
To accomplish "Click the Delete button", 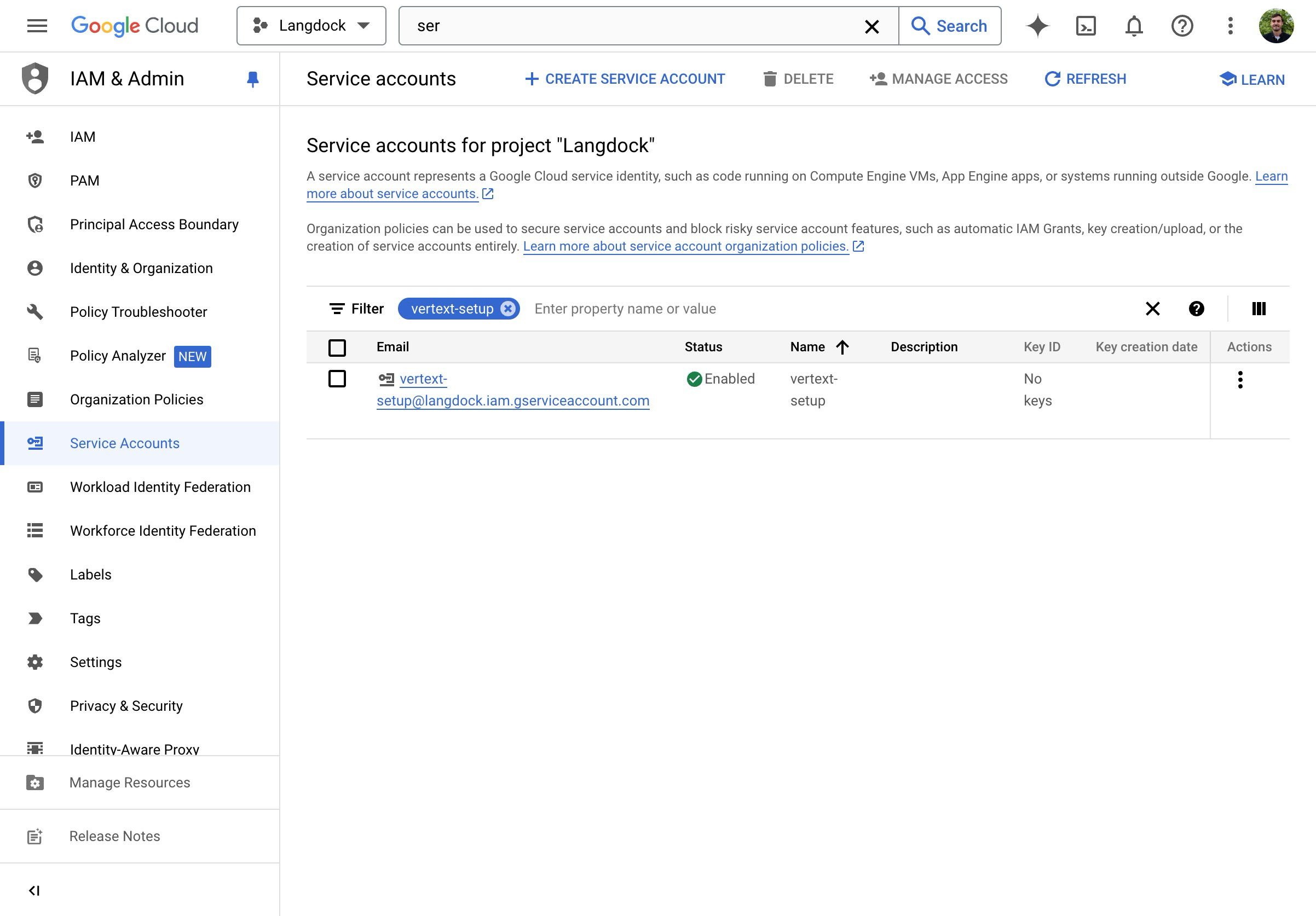I will click(x=798, y=79).
